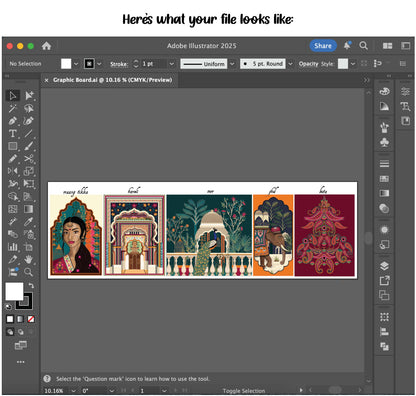Pick the Rectangle tool

tap(13, 146)
